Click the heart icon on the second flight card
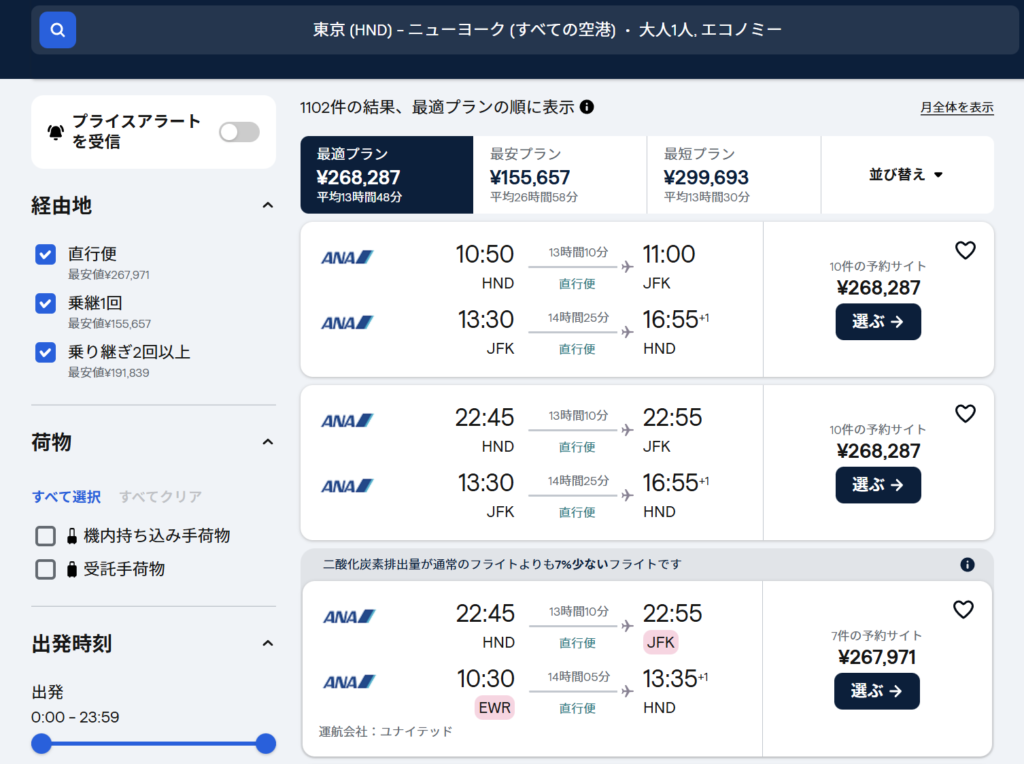 965,413
